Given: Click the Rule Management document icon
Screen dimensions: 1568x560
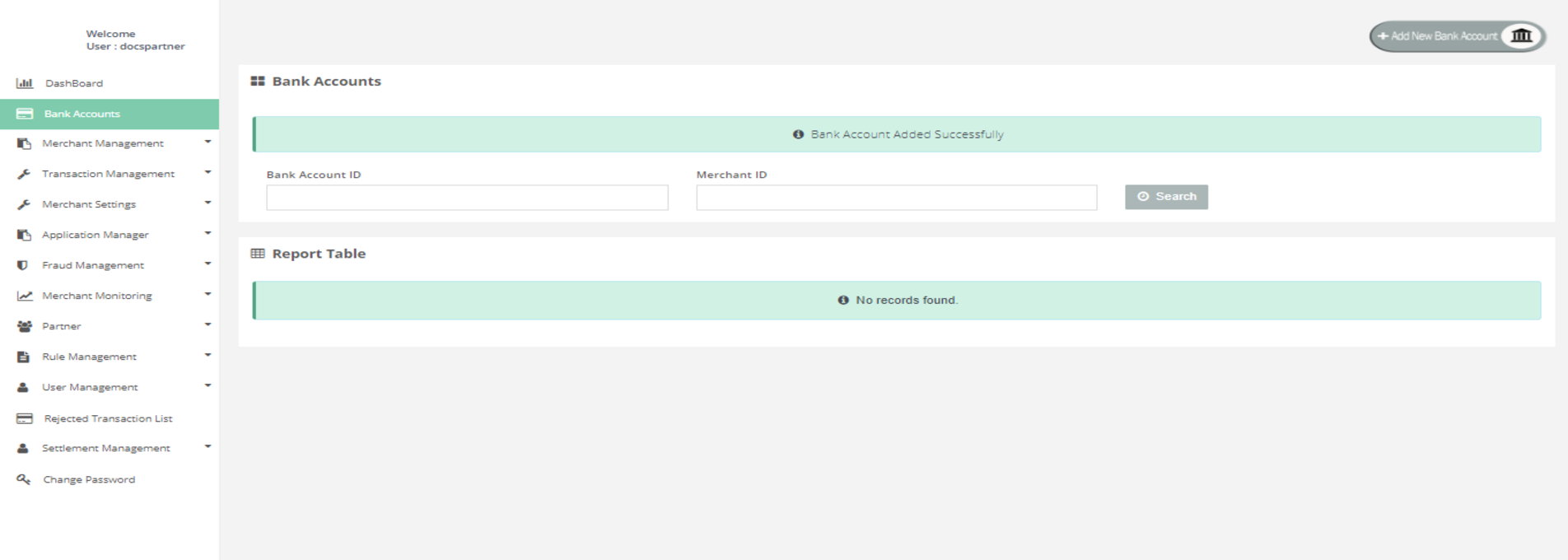Looking at the screenshot, I should pyautogui.click(x=24, y=357).
